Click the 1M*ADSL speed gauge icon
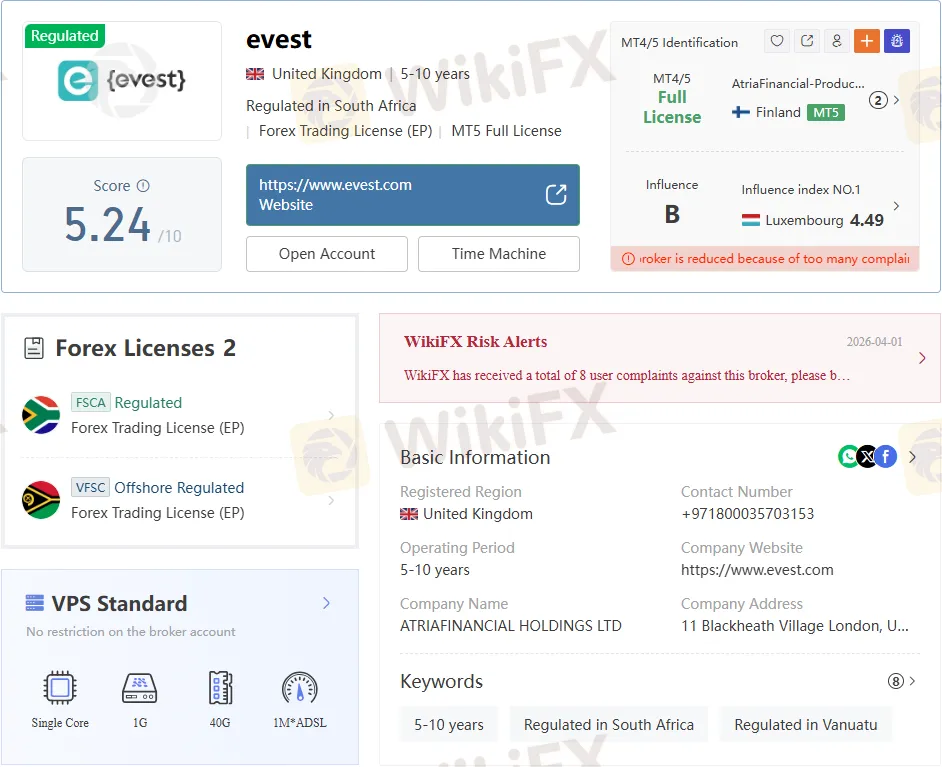 (299, 688)
